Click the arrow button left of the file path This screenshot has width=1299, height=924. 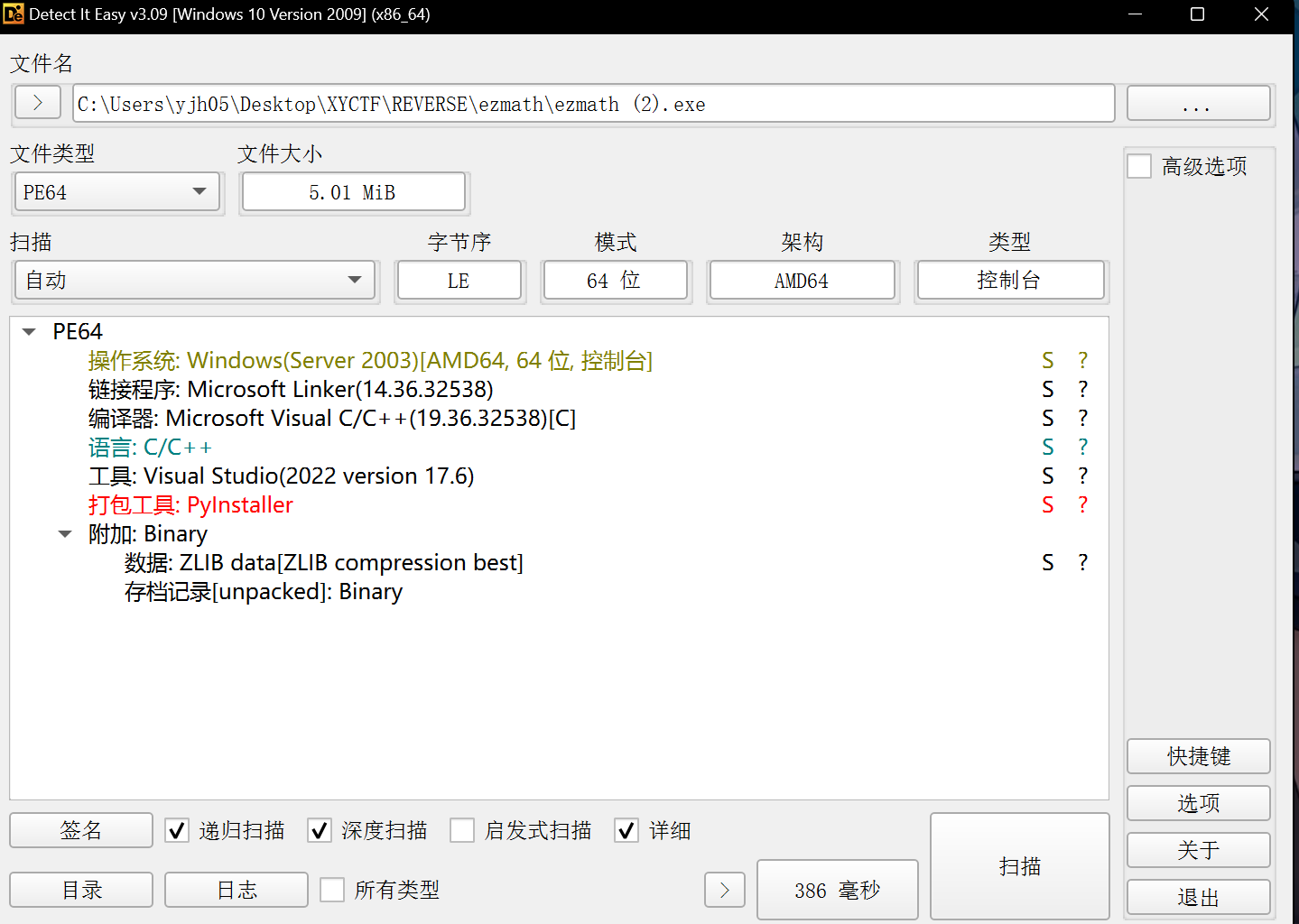[x=37, y=102]
